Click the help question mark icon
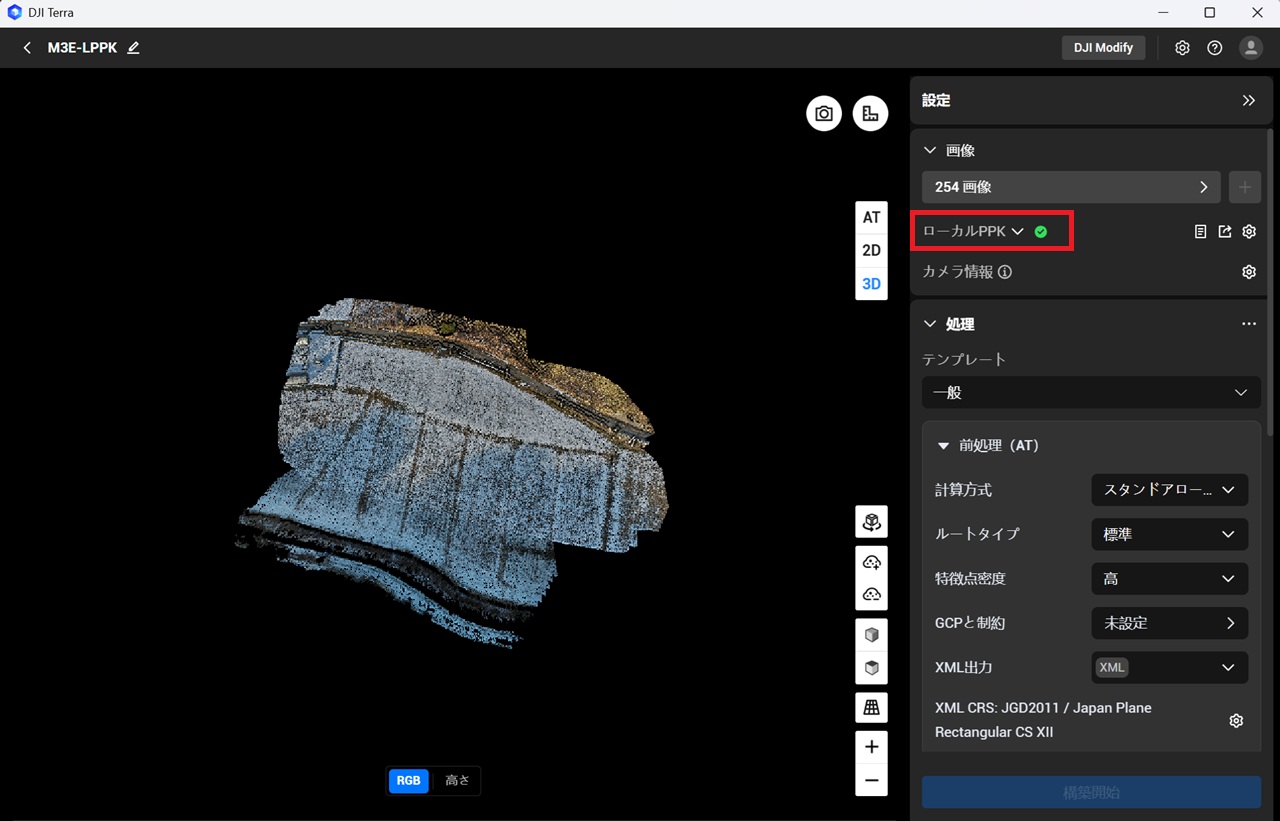The image size is (1280, 821). click(1214, 48)
